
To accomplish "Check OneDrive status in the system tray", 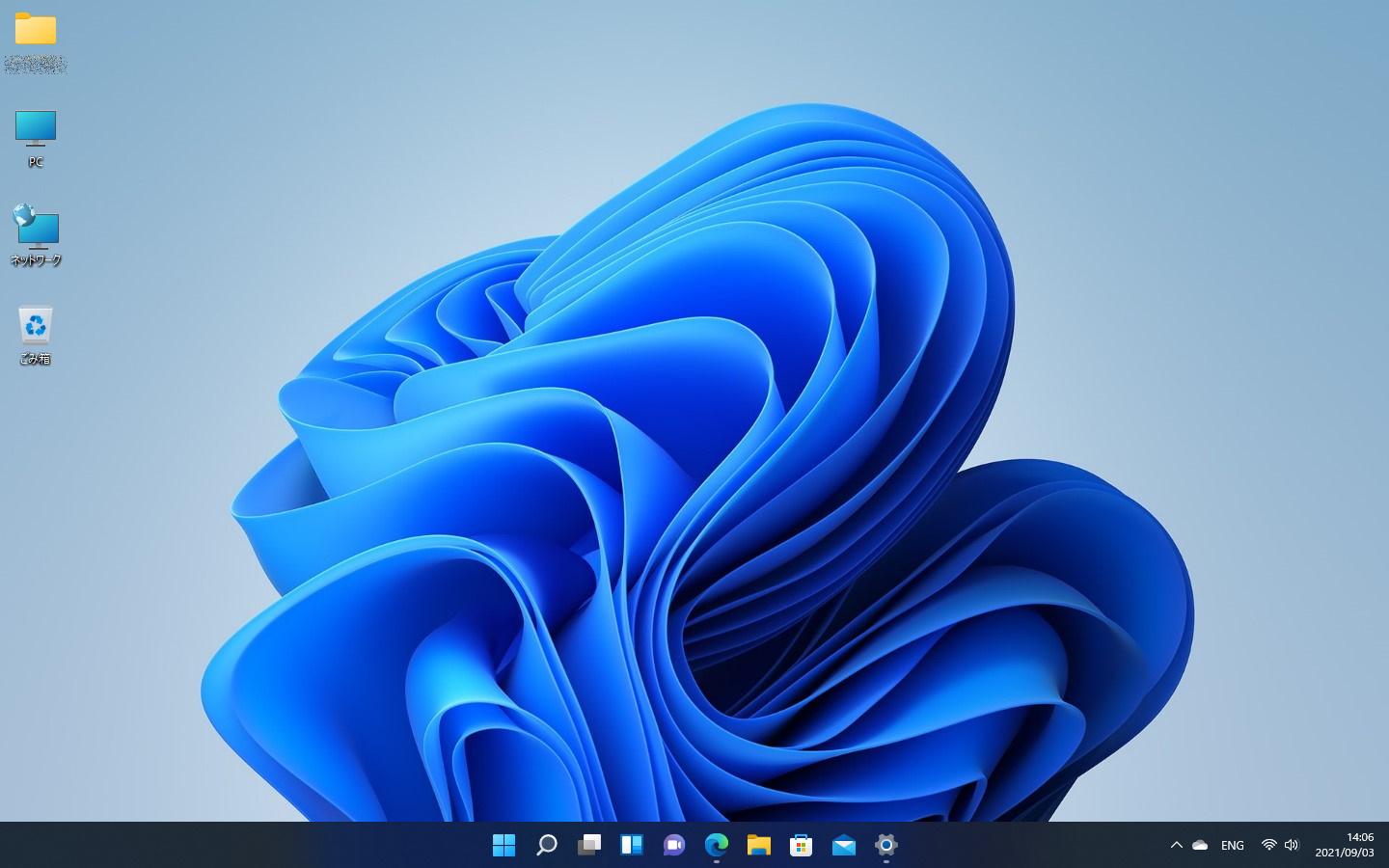I will pos(1199,845).
